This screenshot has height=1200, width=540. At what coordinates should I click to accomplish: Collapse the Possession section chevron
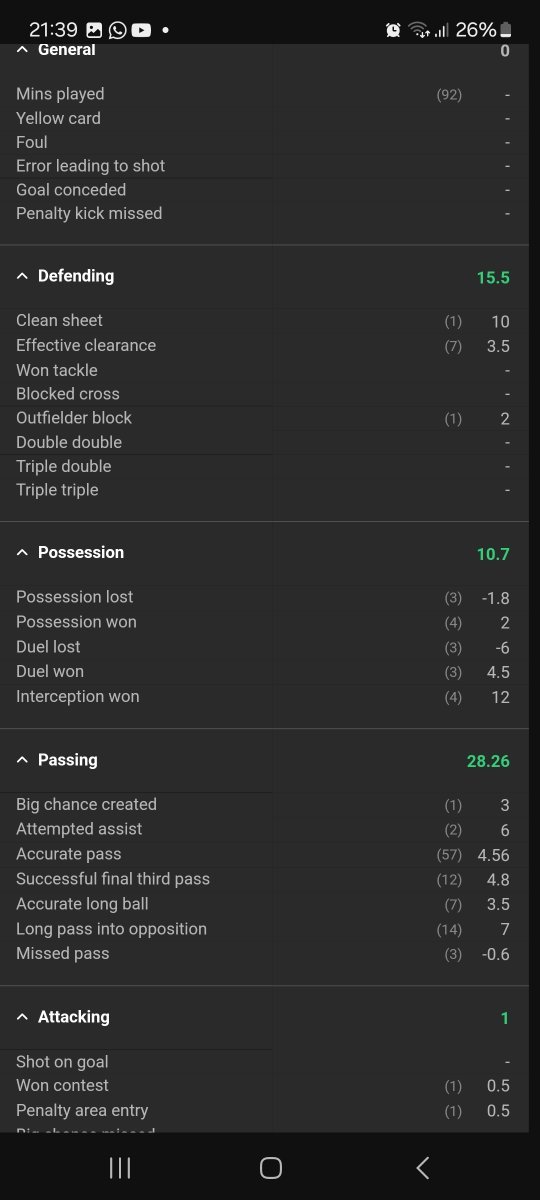(22, 553)
